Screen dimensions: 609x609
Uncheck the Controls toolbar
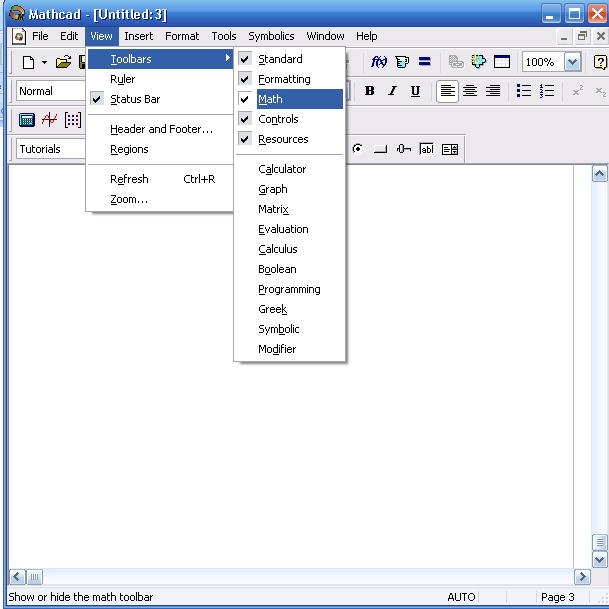point(289,119)
